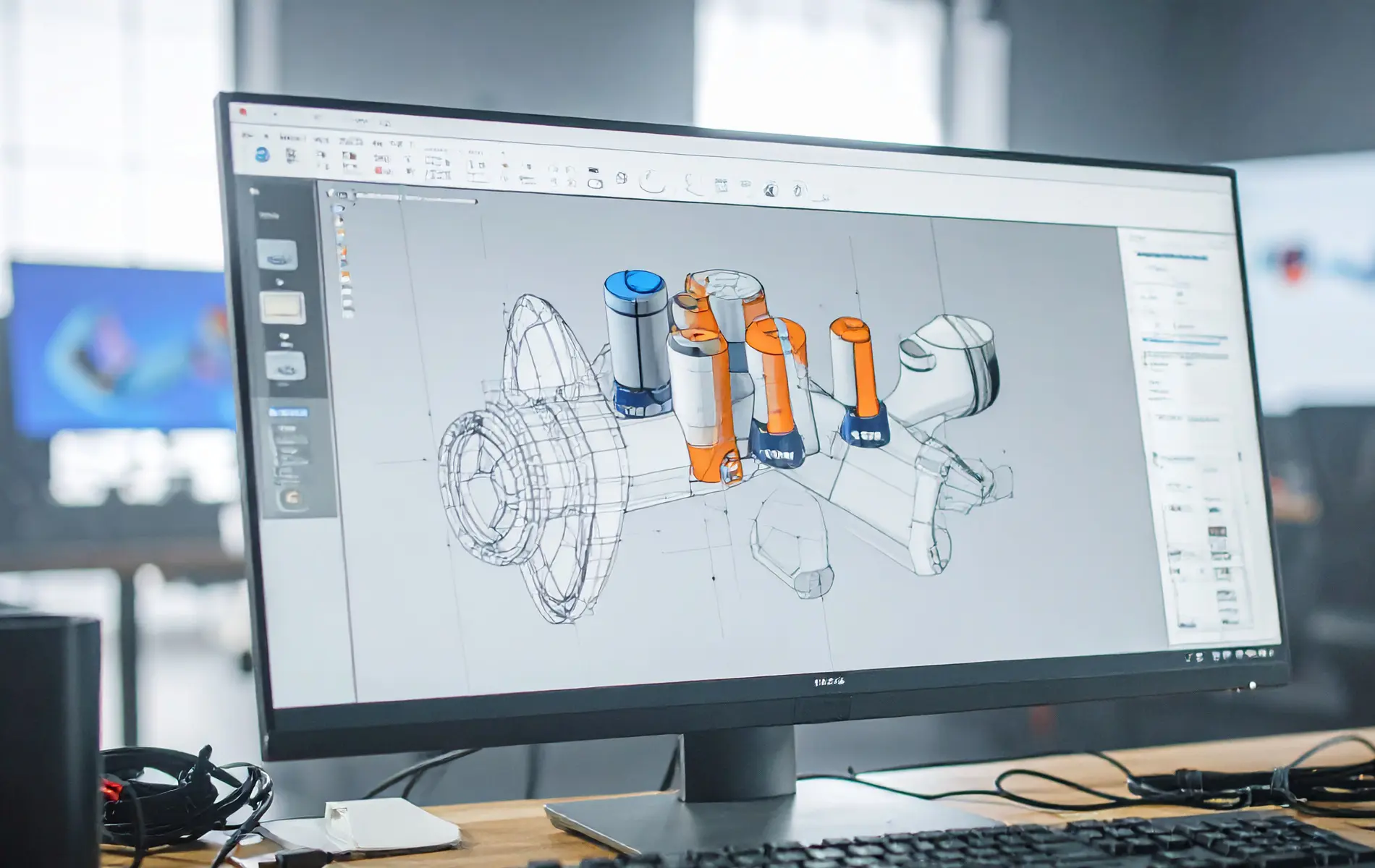Select the blue highlighted item in the left panel
The width and height of the screenshot is (1375, 868).
(288, 412)
